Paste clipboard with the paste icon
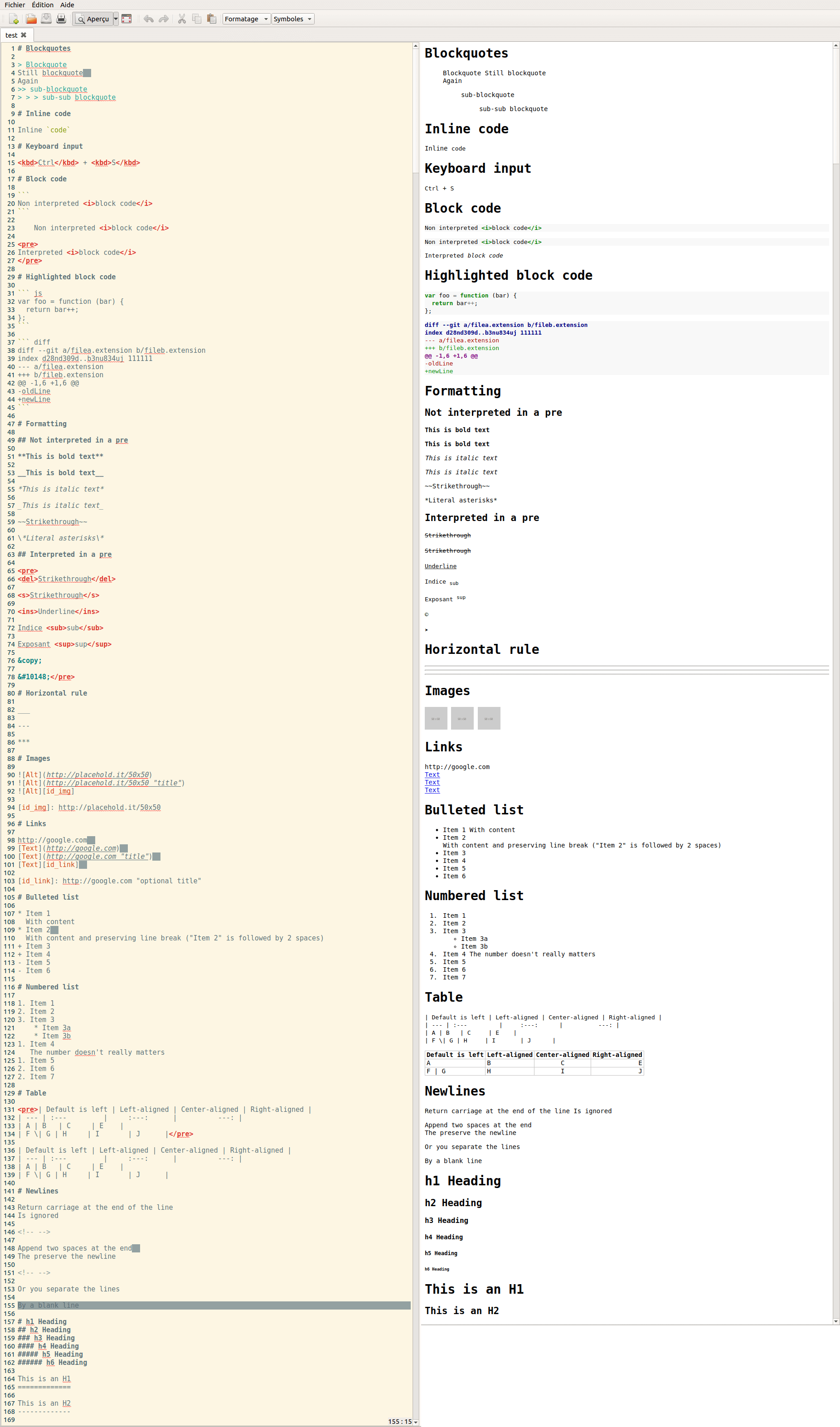 tap(212, 19)
